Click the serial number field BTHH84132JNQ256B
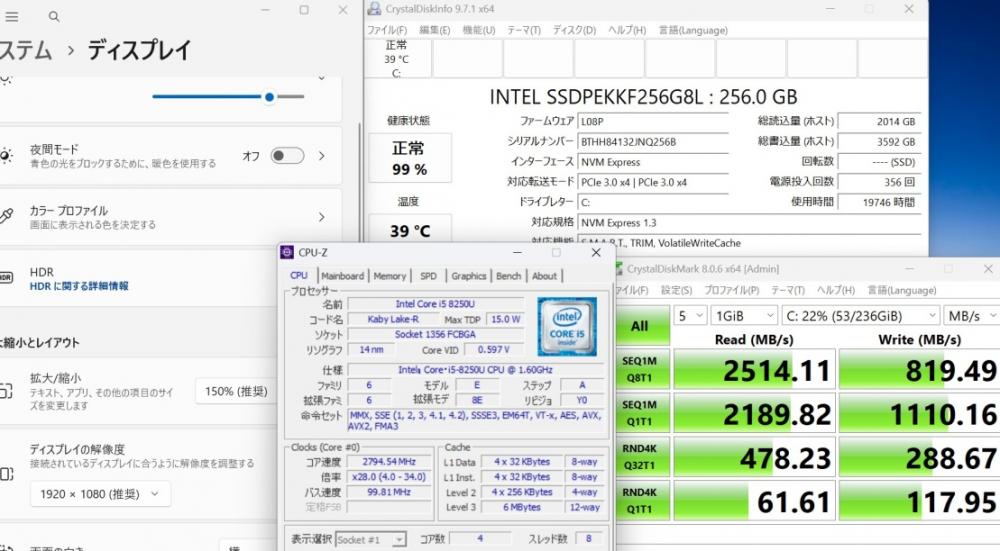This screenshot has width=1000, height=551. tap(653, 142)
